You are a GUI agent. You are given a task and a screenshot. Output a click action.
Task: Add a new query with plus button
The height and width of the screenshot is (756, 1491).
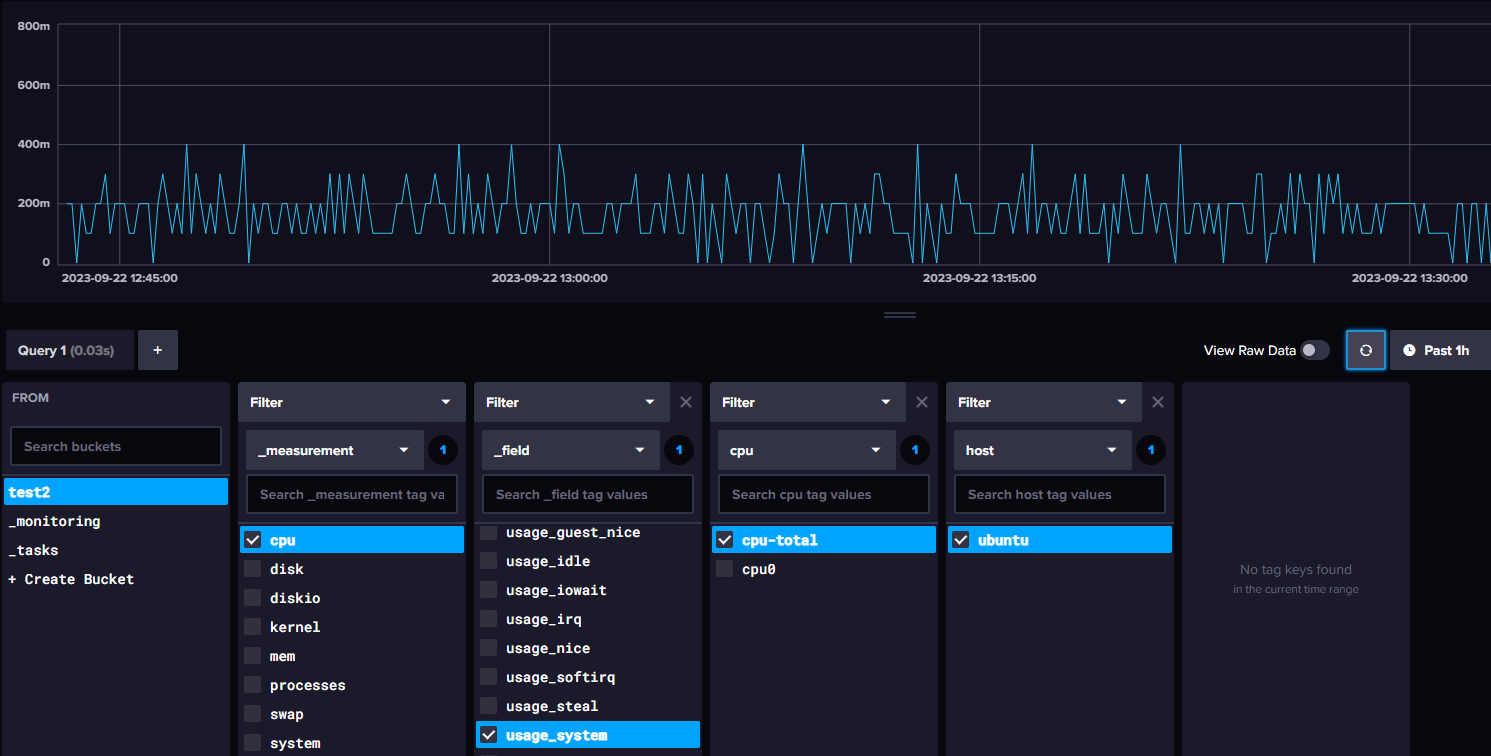pos(158,350)
